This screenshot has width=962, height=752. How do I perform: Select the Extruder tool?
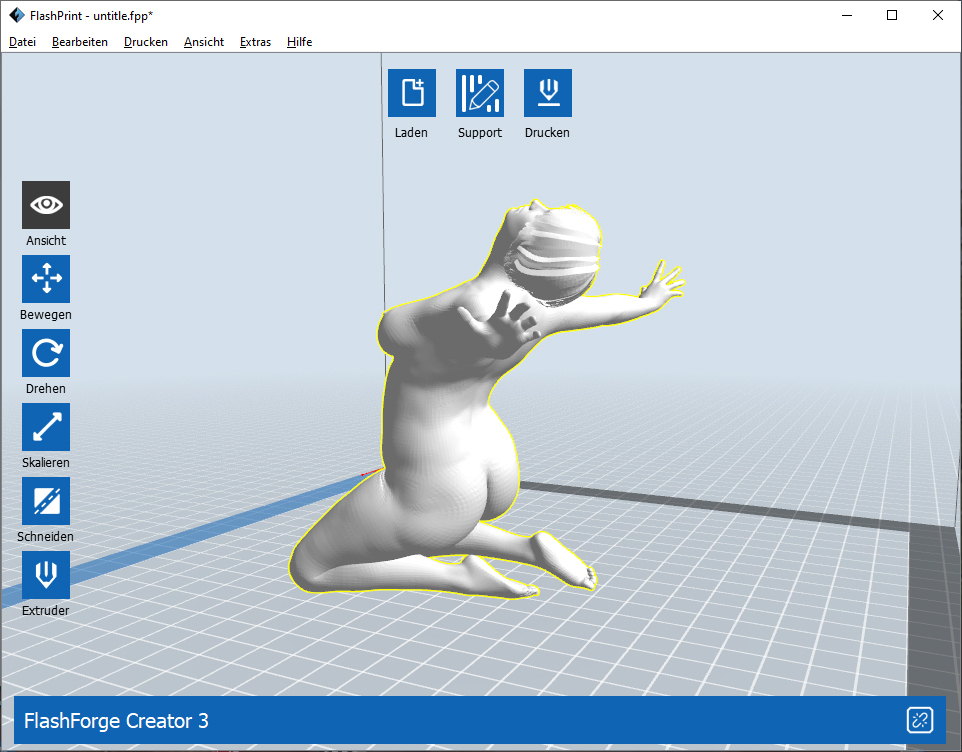46,575
